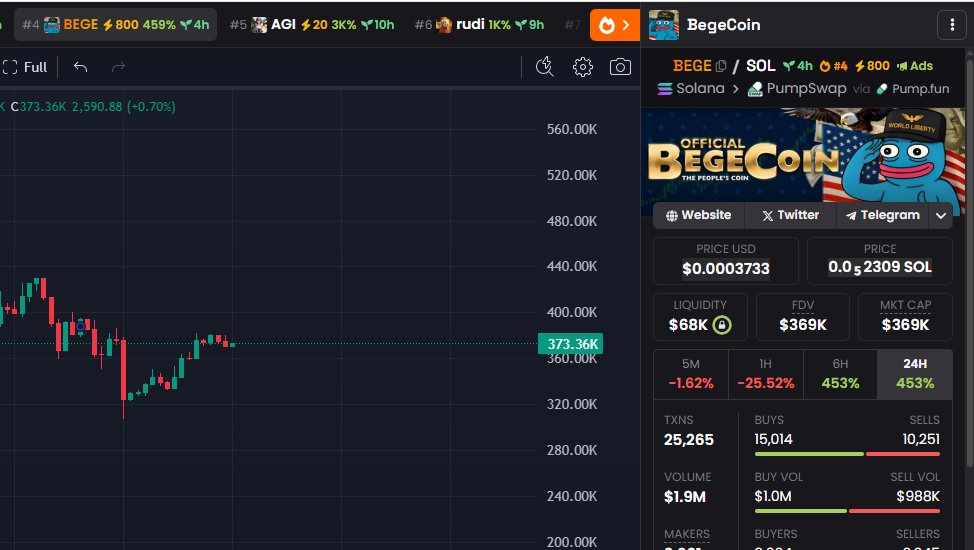Viewport: 974px width, 550px height.
Task: Copy the BEGE token address icon
Action: (721, 66)
